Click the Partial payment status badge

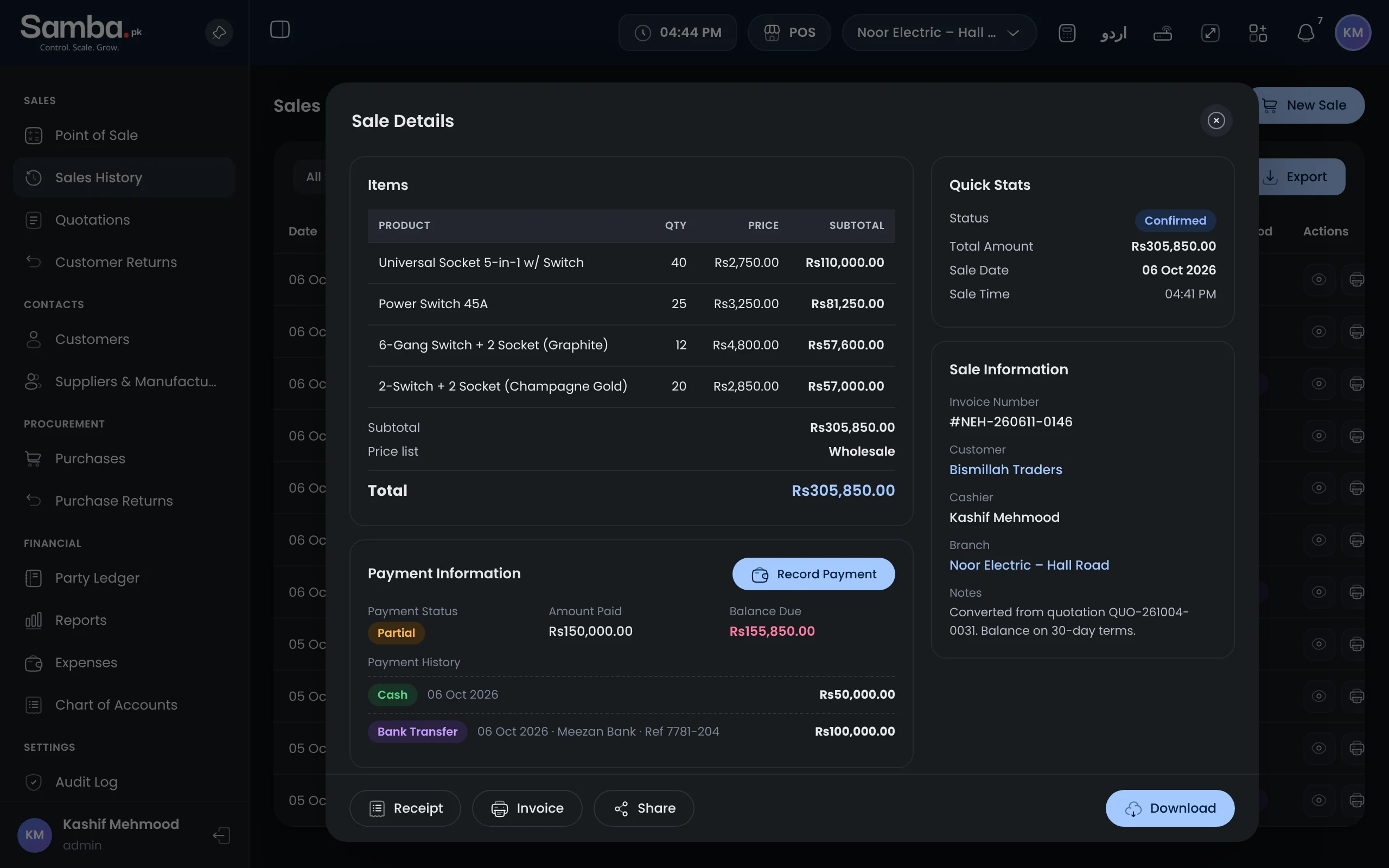tap(396, 633)
